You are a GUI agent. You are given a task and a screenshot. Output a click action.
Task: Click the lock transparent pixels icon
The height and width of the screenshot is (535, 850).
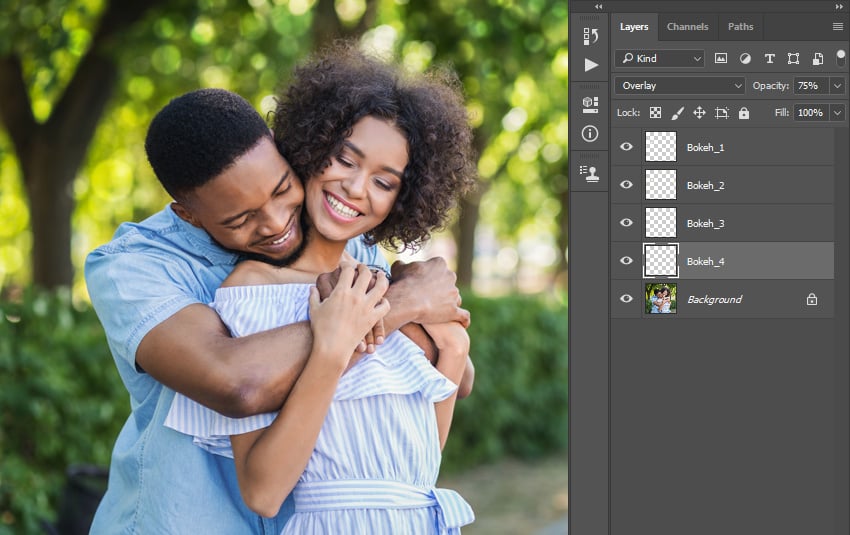coord(655,113)
